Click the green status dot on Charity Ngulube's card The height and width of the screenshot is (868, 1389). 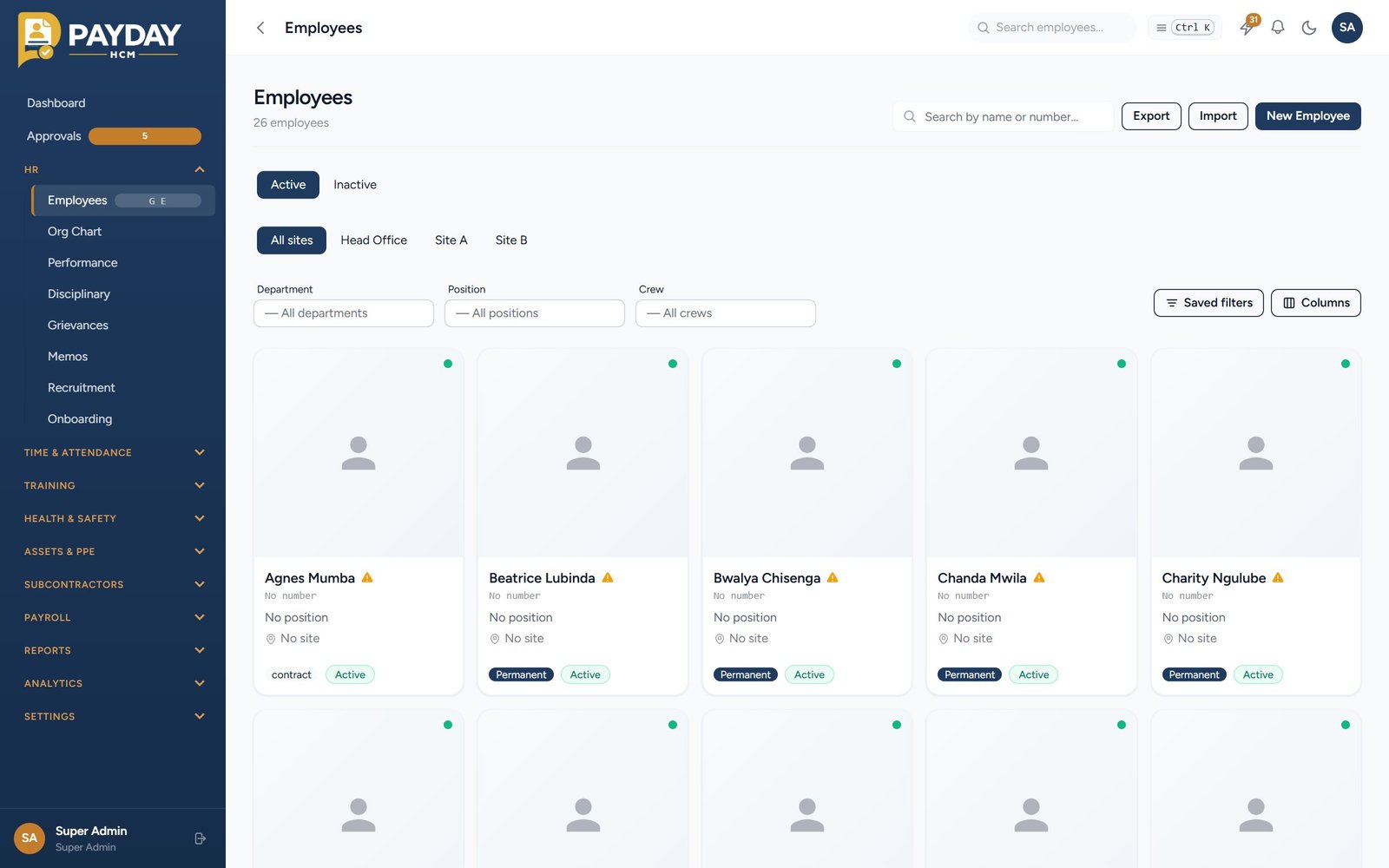coord(1346,364)
